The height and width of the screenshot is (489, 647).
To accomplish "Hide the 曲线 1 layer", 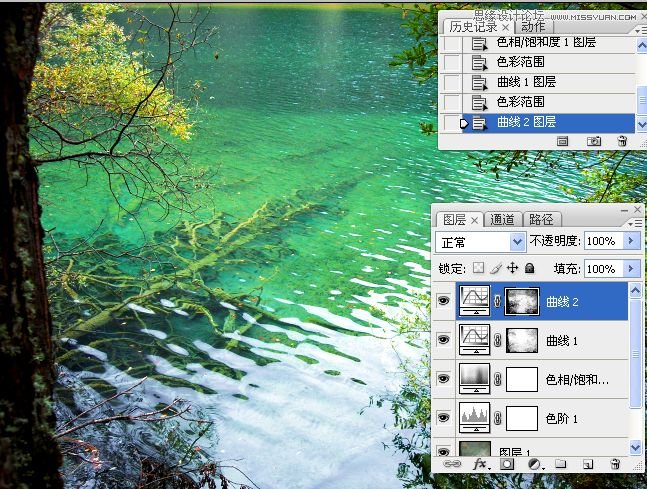I will pyautogui.click(x=444, y=340).
